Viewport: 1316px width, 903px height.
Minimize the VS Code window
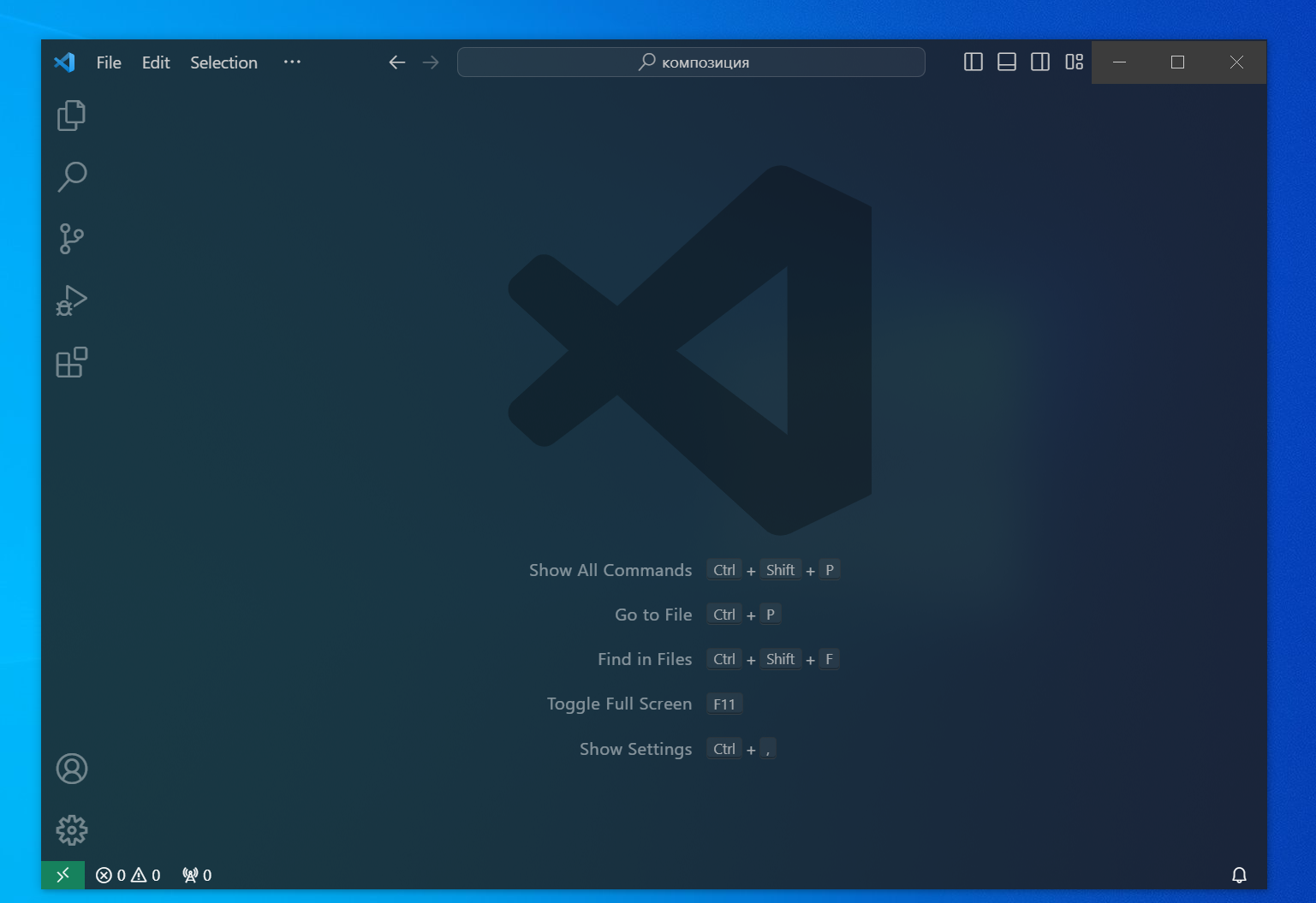1120,62
